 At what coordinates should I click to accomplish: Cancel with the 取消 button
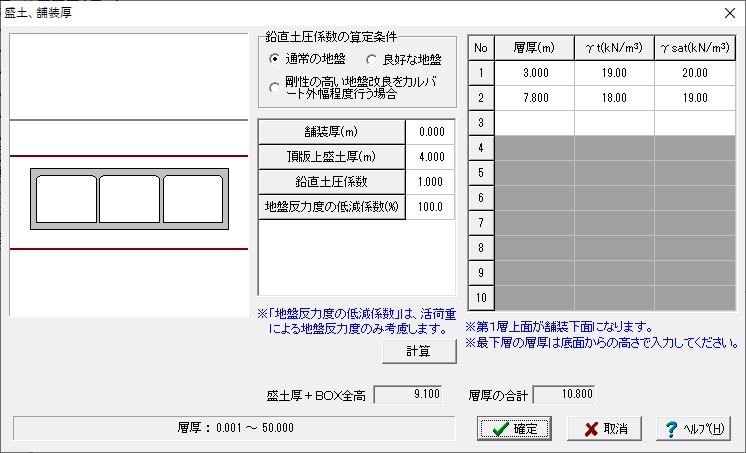604,428
